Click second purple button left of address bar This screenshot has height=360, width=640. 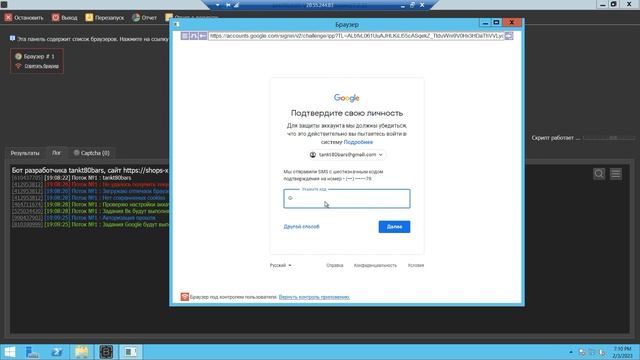(x=194, y=36)
